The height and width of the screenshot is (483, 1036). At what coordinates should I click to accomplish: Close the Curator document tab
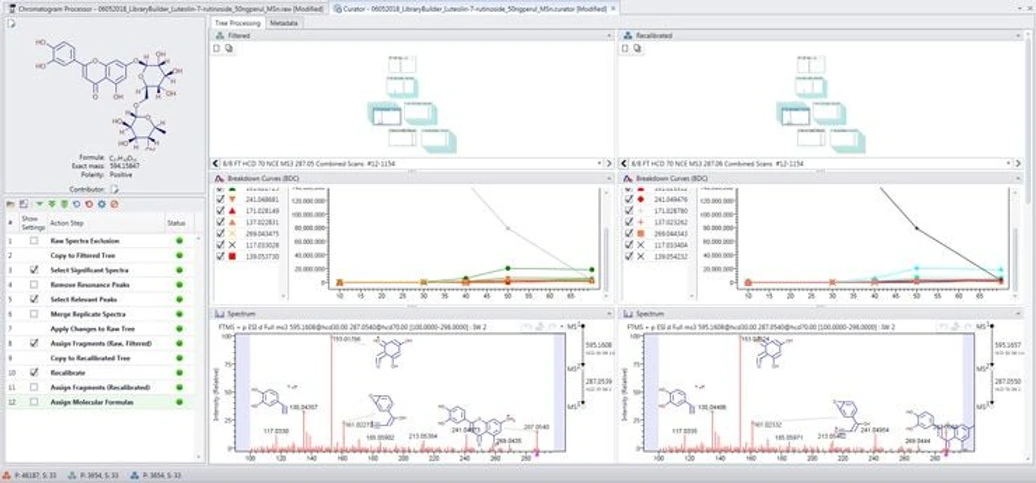(x=612, y=8)
